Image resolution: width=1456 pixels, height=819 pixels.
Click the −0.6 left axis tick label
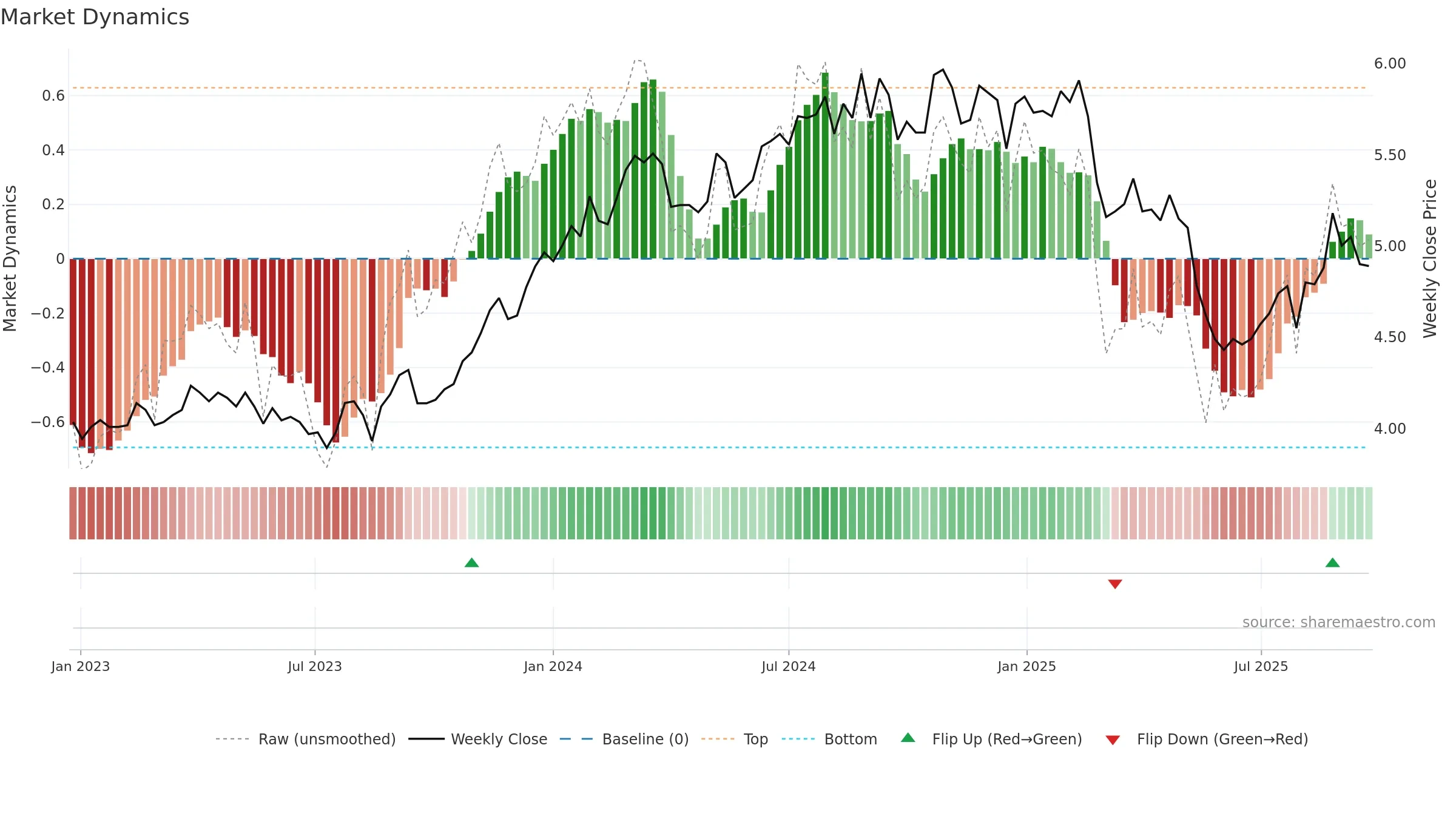(x=48, y=422)
